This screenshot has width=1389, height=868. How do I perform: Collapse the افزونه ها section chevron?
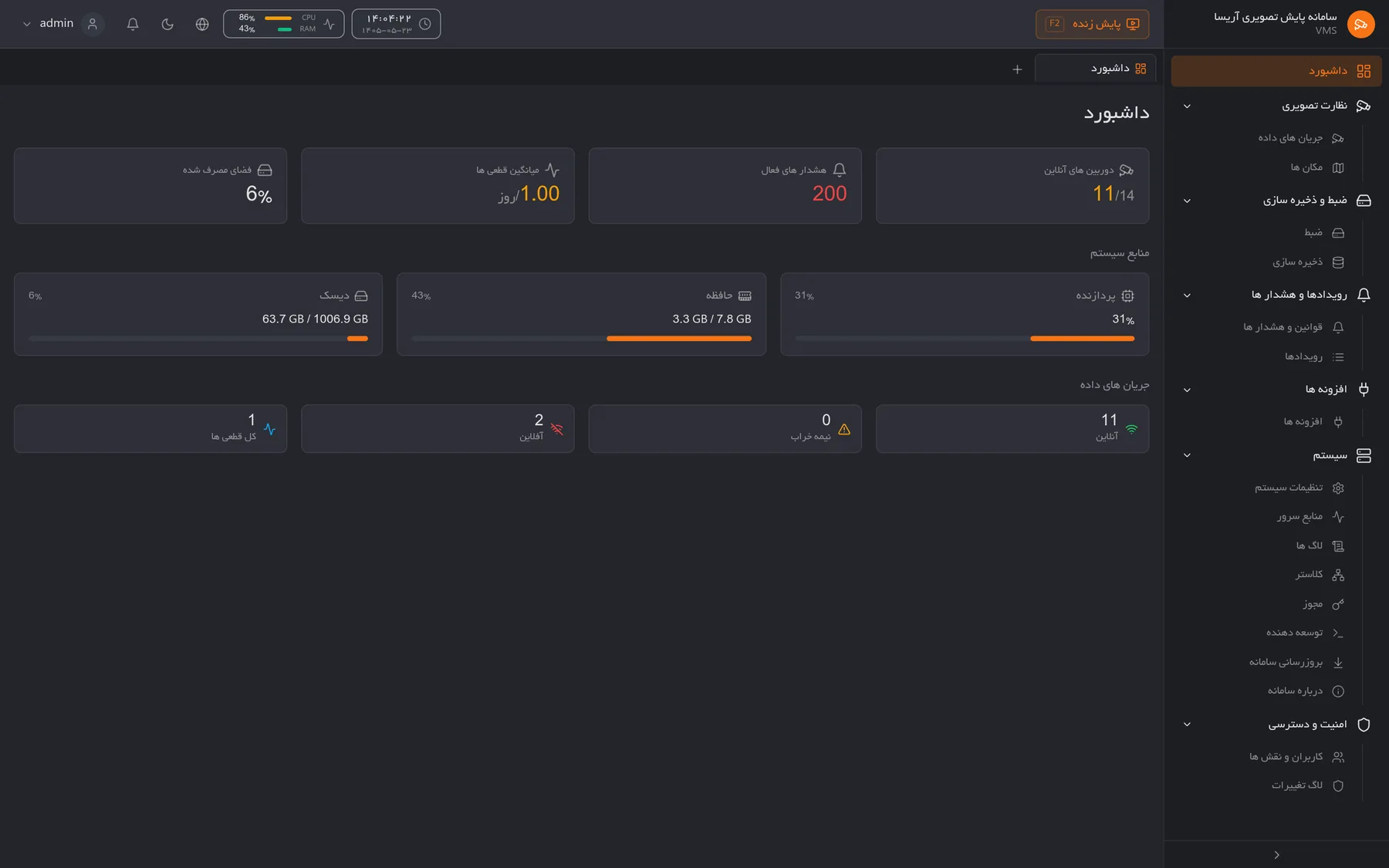click(1187, 390)
